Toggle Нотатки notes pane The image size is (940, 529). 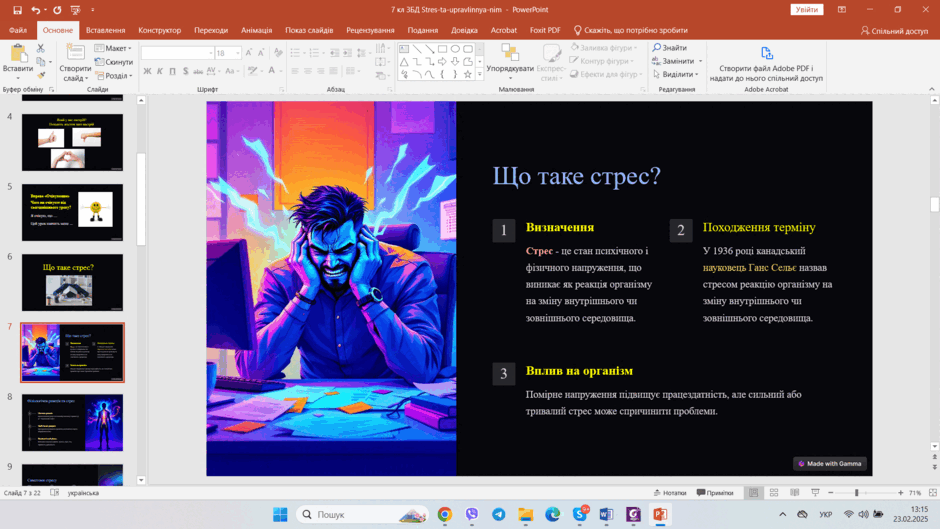pyautogui.click(x=670, y=492)
